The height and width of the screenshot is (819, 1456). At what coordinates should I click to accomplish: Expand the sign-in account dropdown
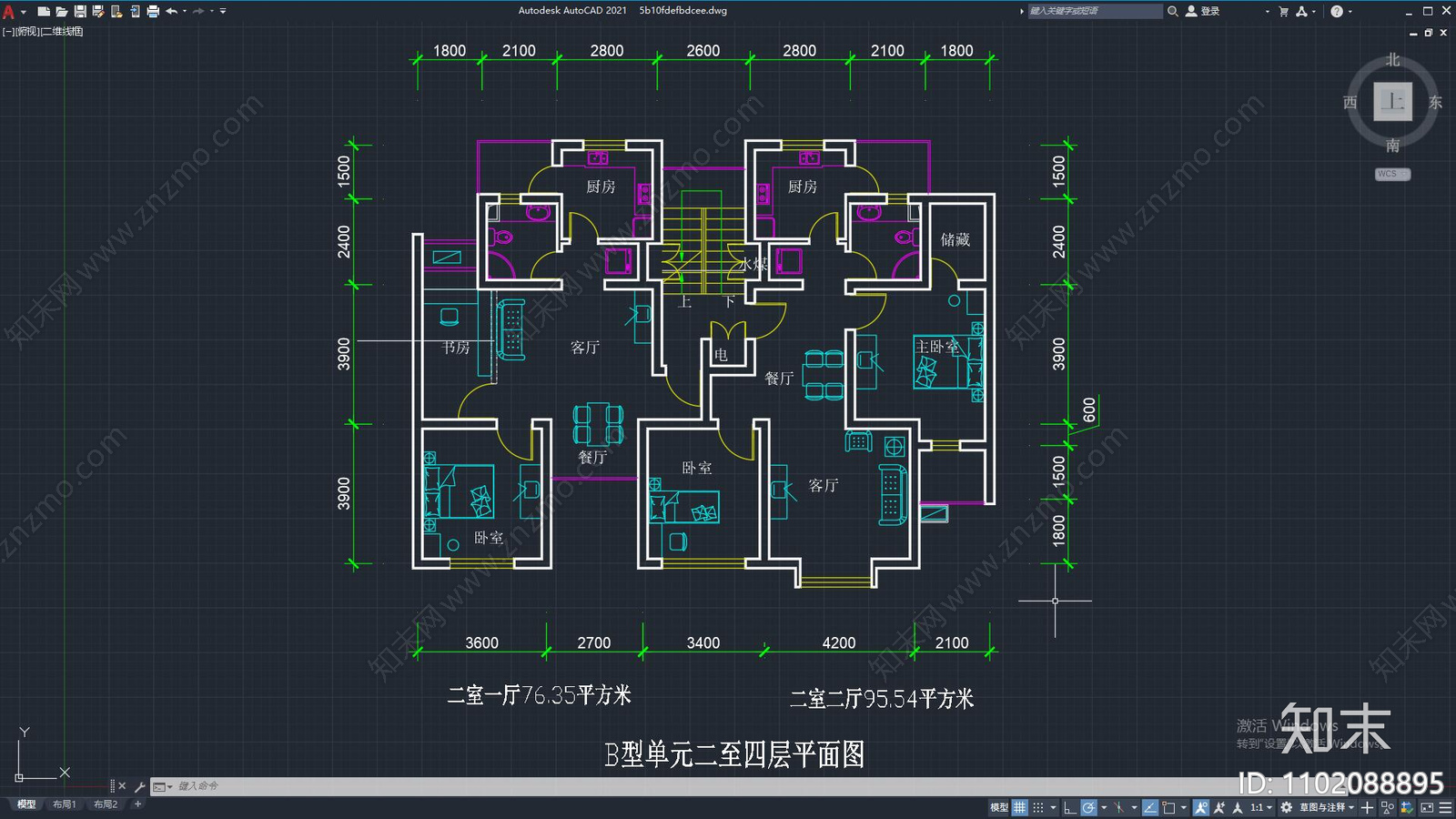coord(1267,12)
